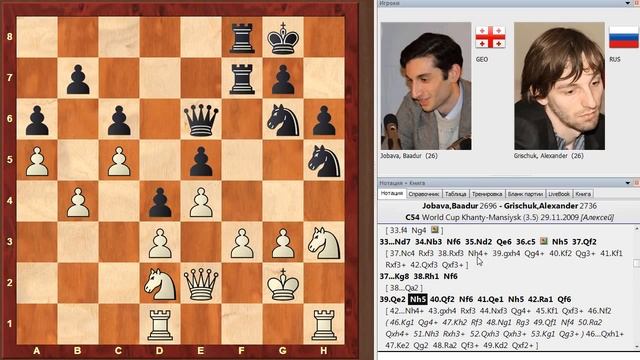640x360 pixels.
Task: Select move 40.Qf2 in notation
Action: click(442, 299)
